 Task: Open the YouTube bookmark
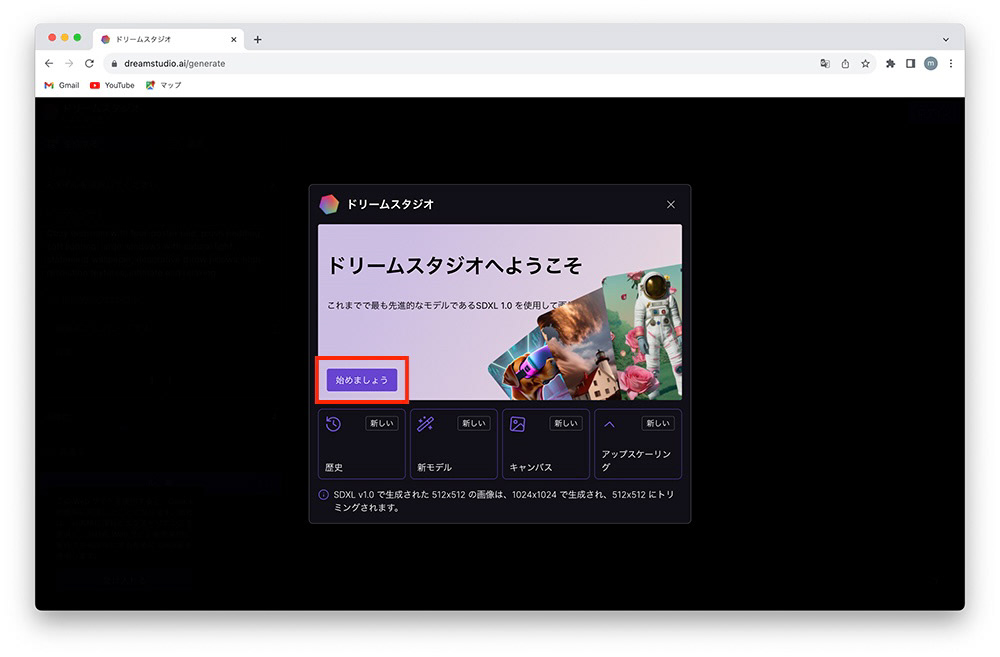pos(112,85)
